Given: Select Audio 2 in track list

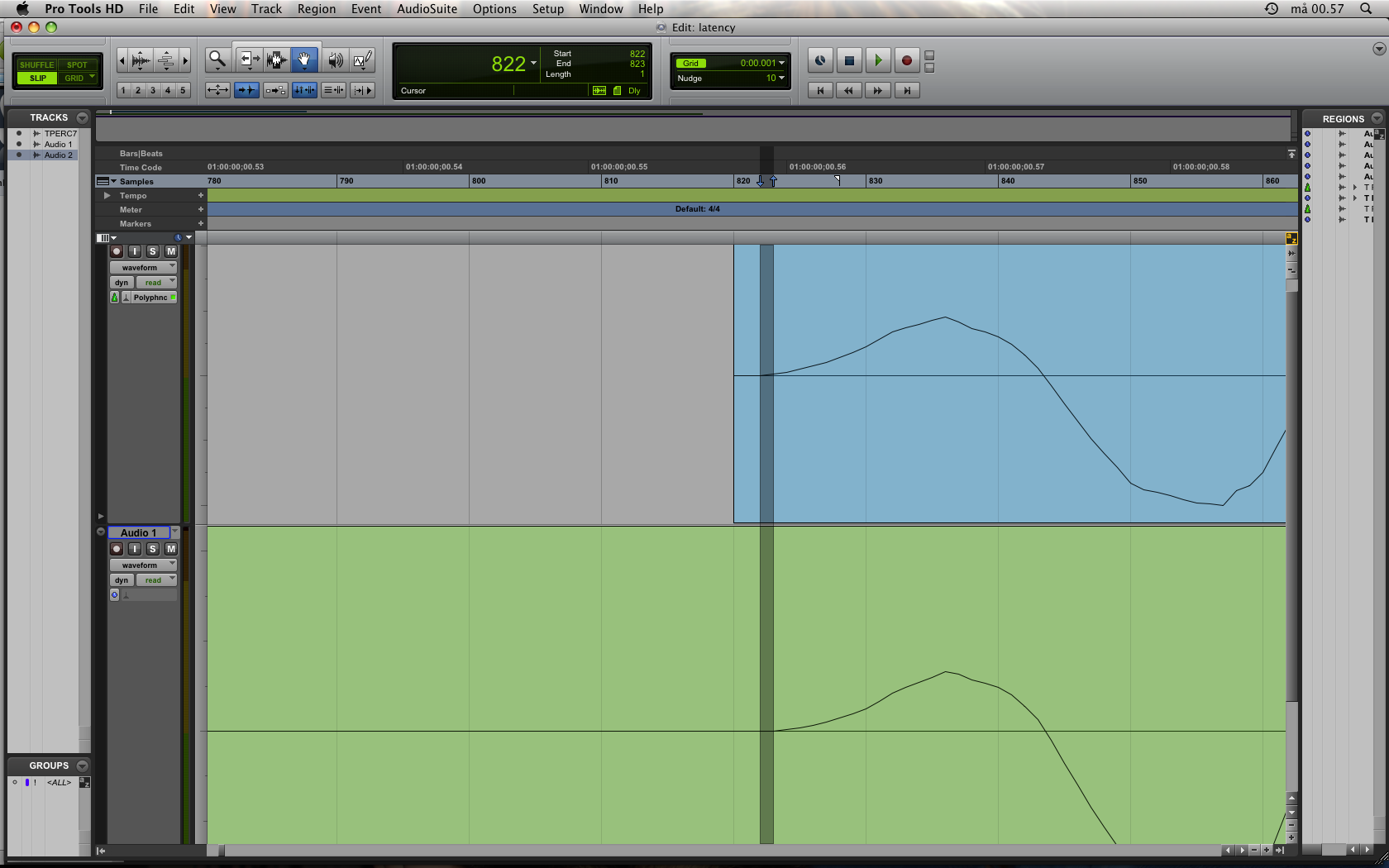Looking at the screenshot, I should point(59,155).
